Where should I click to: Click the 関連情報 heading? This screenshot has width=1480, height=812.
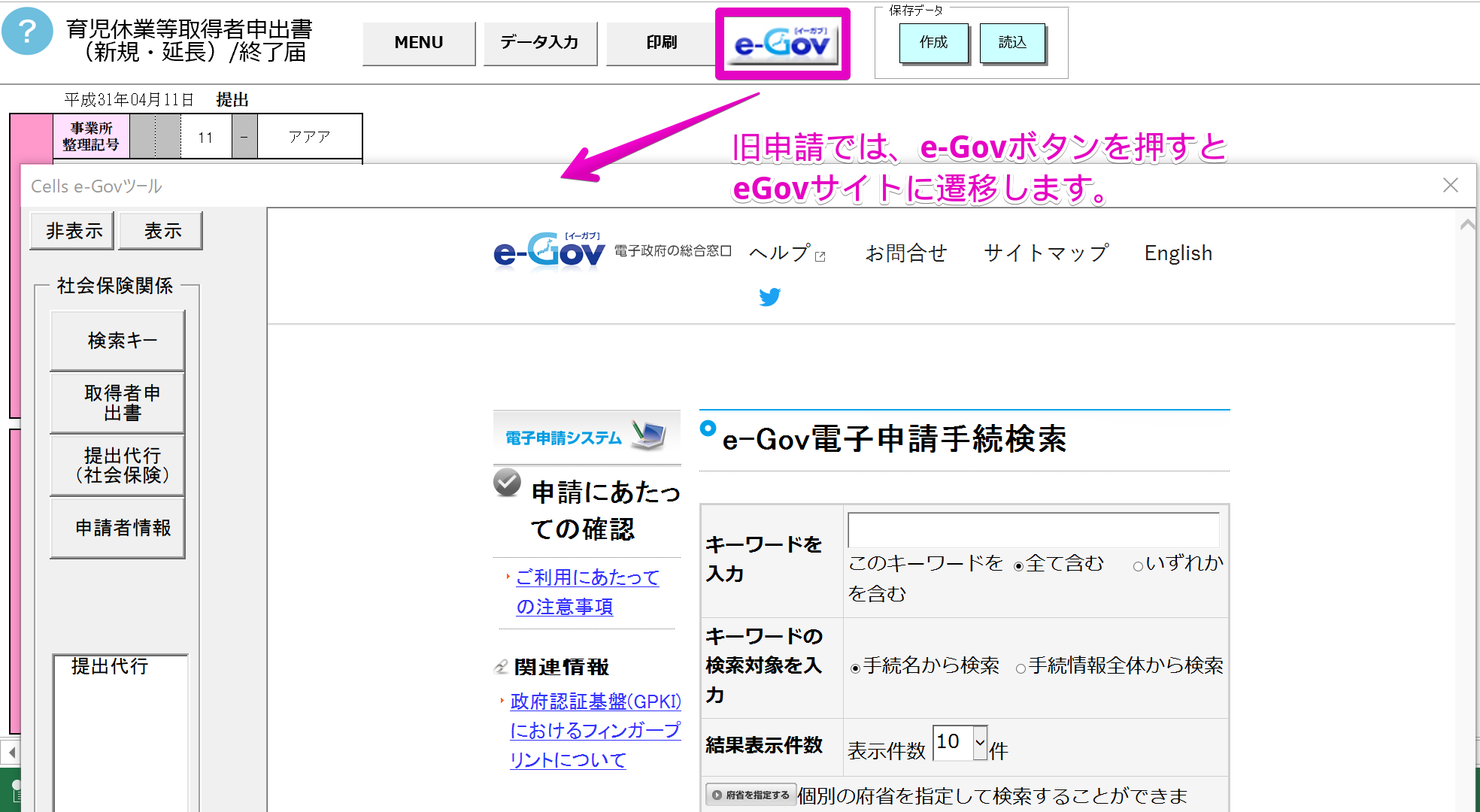point(561,667)
